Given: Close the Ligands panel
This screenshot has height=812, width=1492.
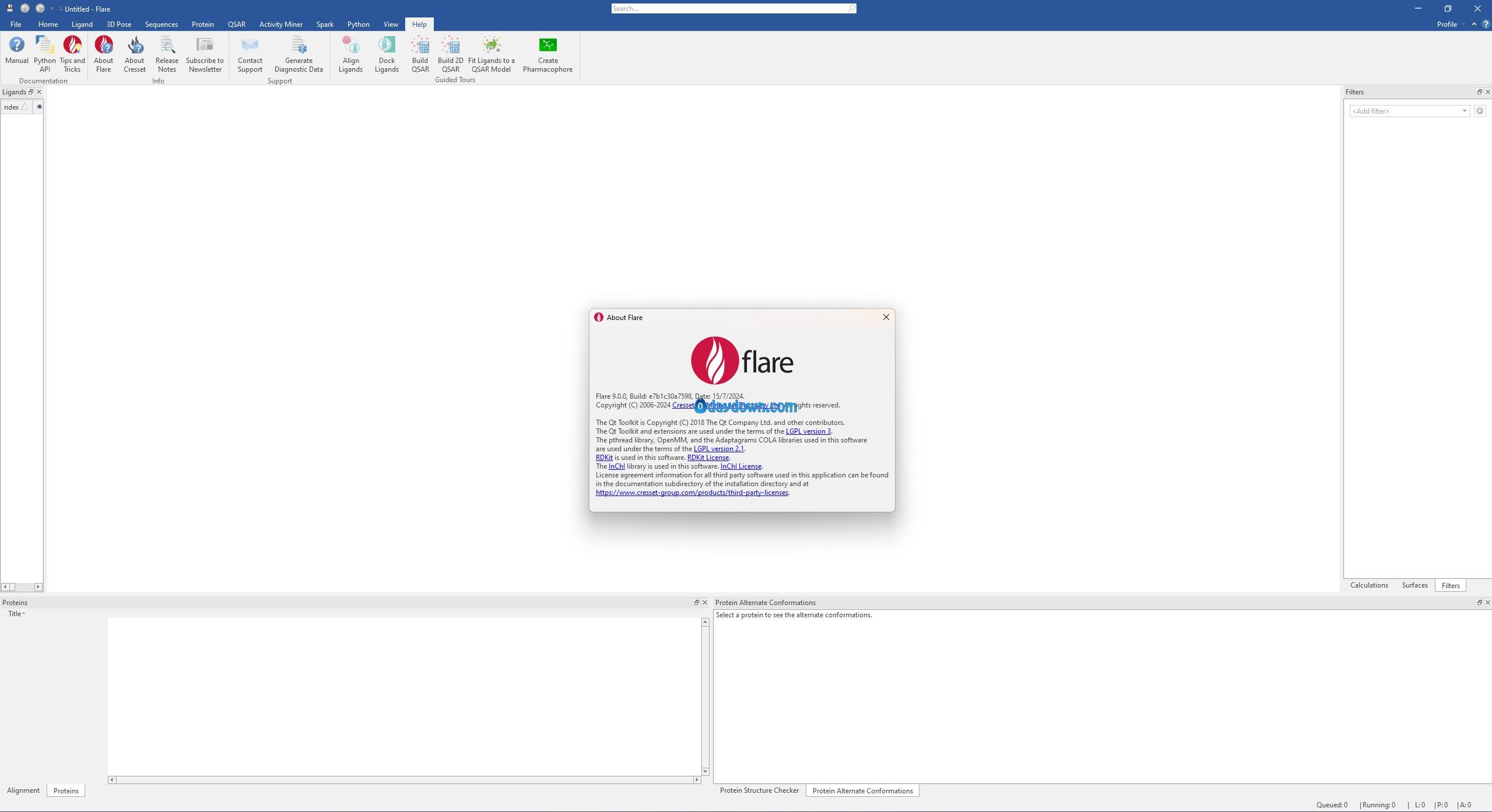Looking at the screenshot, I should click(39, 92).
